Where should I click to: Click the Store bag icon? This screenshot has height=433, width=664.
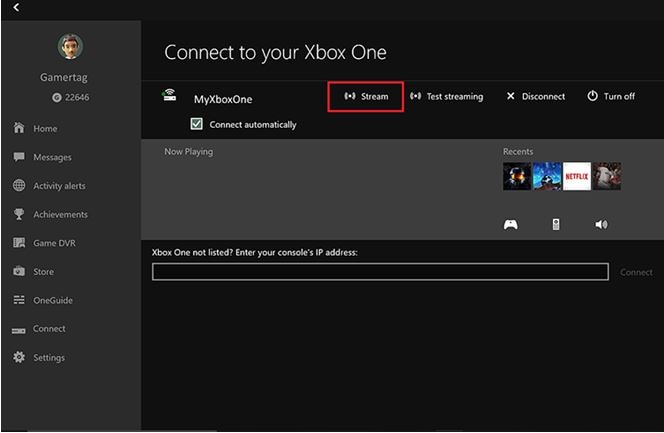tap(19, 271)
